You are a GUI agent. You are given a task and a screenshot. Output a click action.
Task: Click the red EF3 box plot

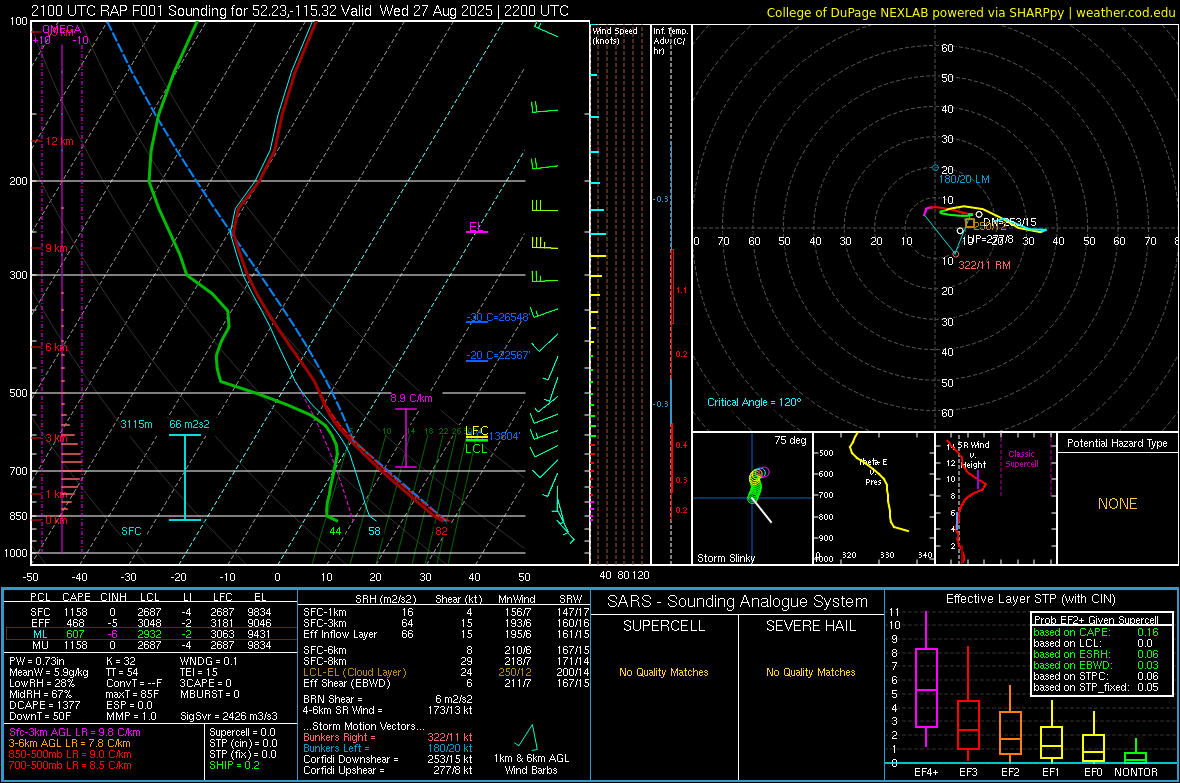pyautogui.click(x=968, y=705)
